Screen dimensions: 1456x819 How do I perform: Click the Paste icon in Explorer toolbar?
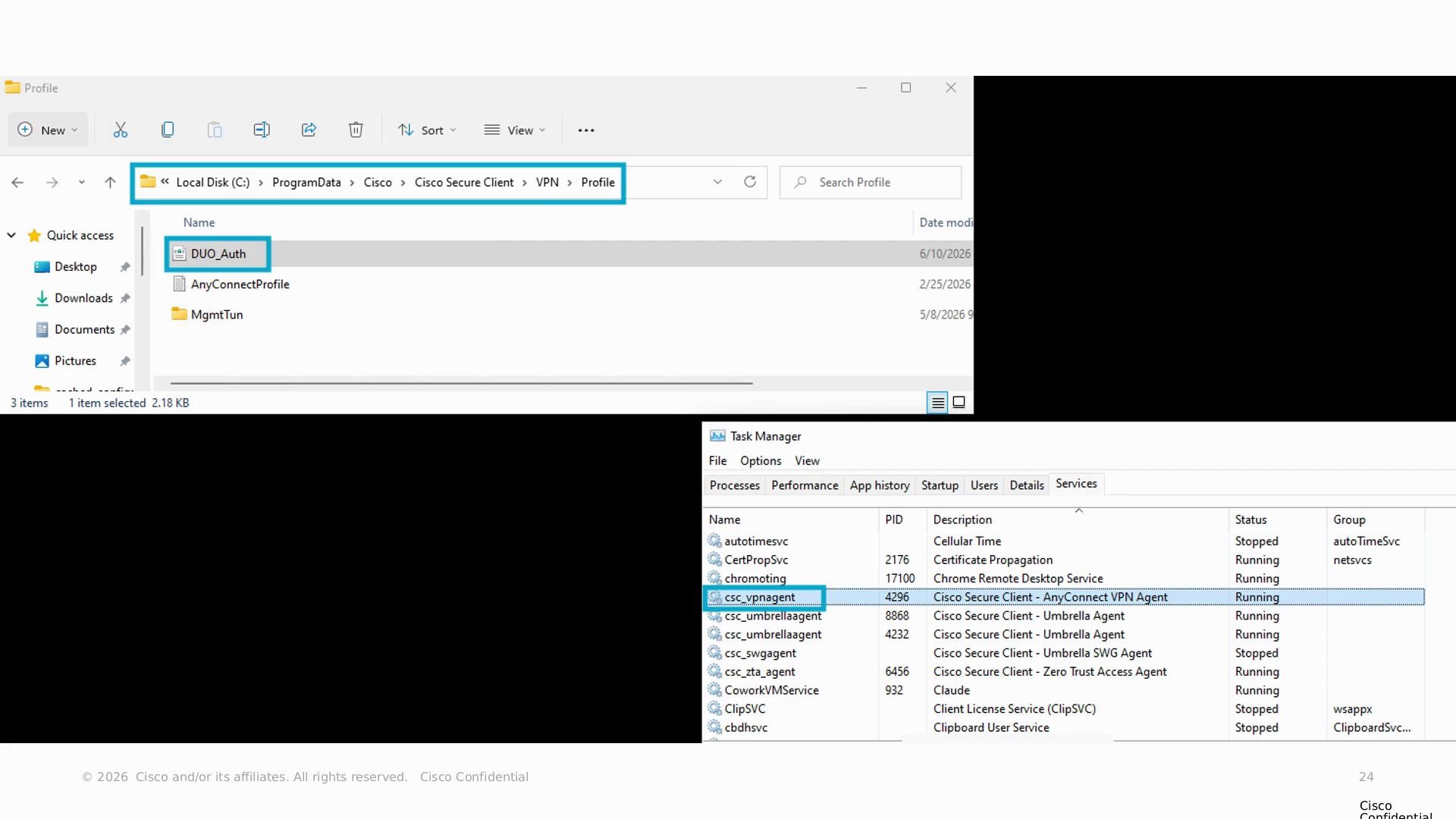(215, 130)
